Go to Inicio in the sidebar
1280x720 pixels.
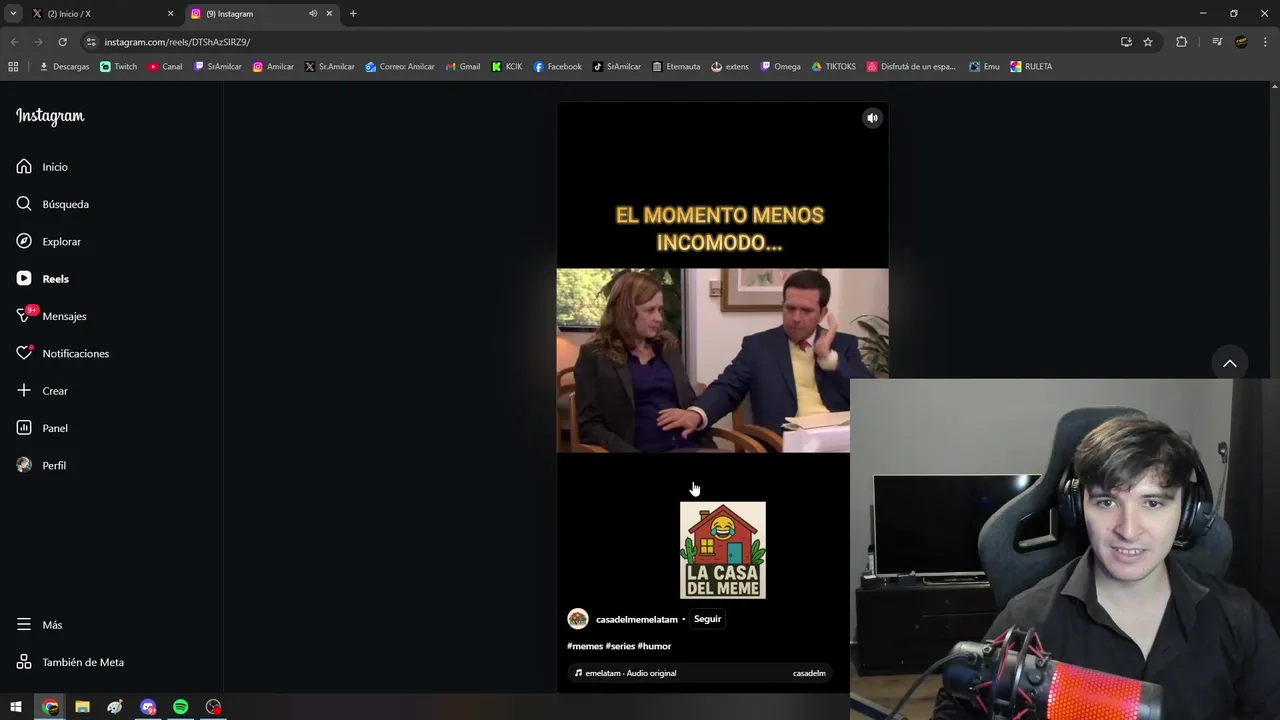[42, 167]
